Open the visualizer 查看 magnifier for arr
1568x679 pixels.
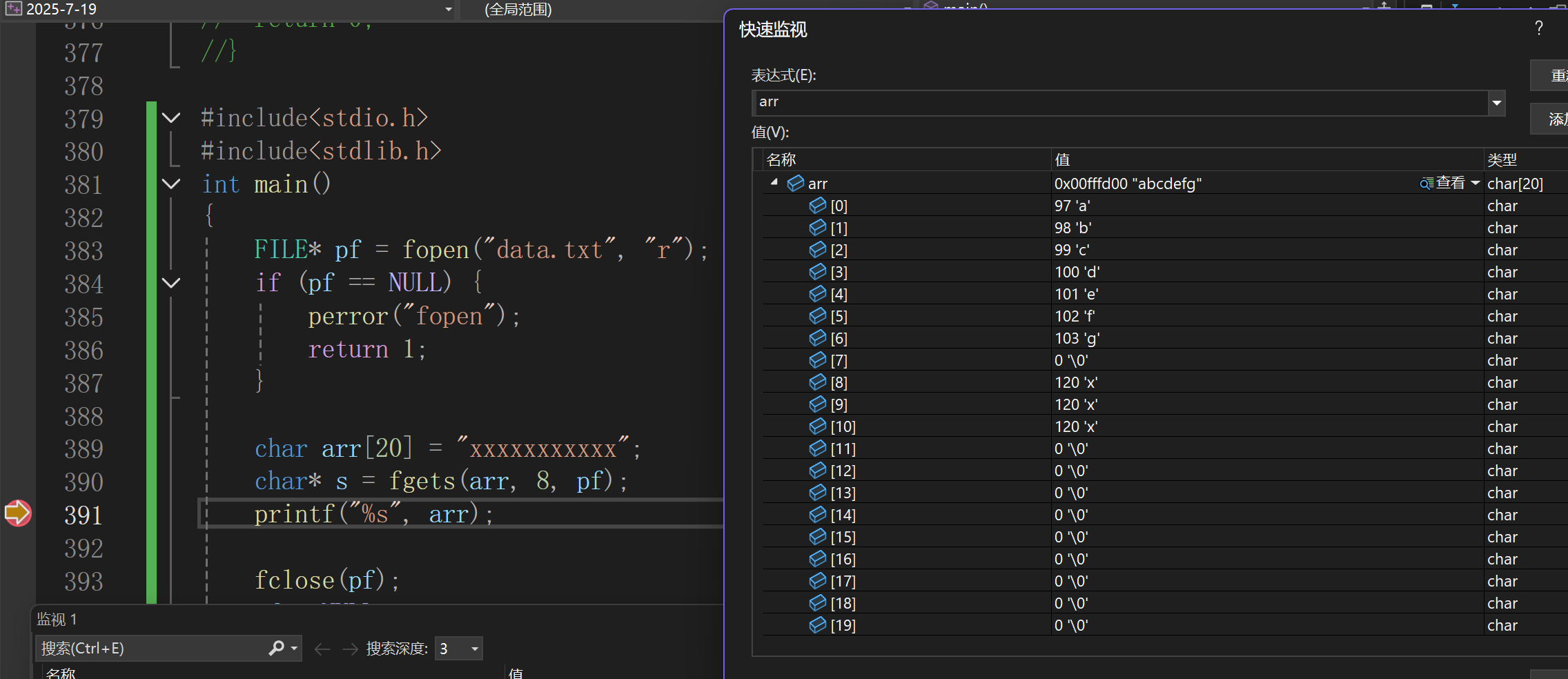[x=1426, y=184]
